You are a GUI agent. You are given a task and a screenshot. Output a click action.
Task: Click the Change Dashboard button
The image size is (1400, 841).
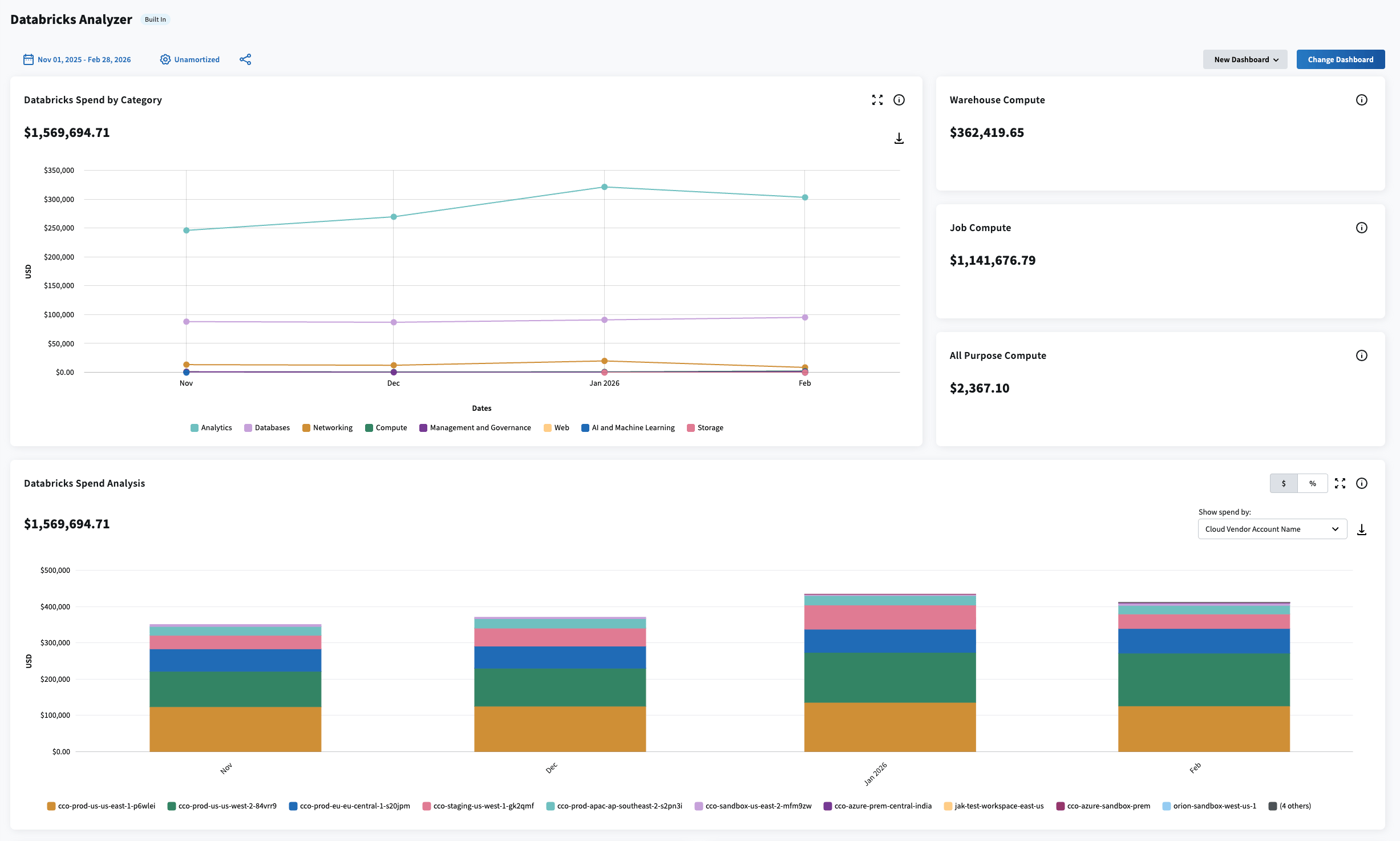click(x=1341, y=59)
